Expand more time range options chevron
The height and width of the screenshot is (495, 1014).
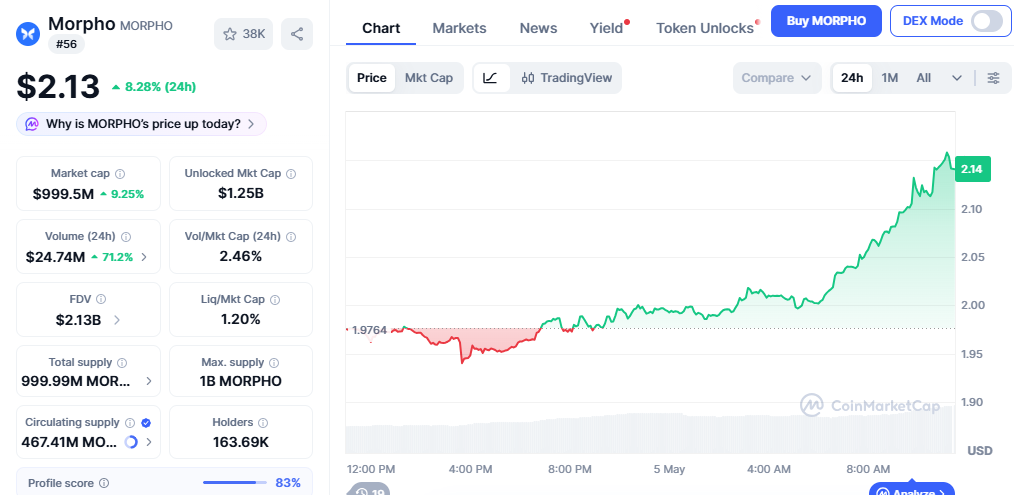957,78
